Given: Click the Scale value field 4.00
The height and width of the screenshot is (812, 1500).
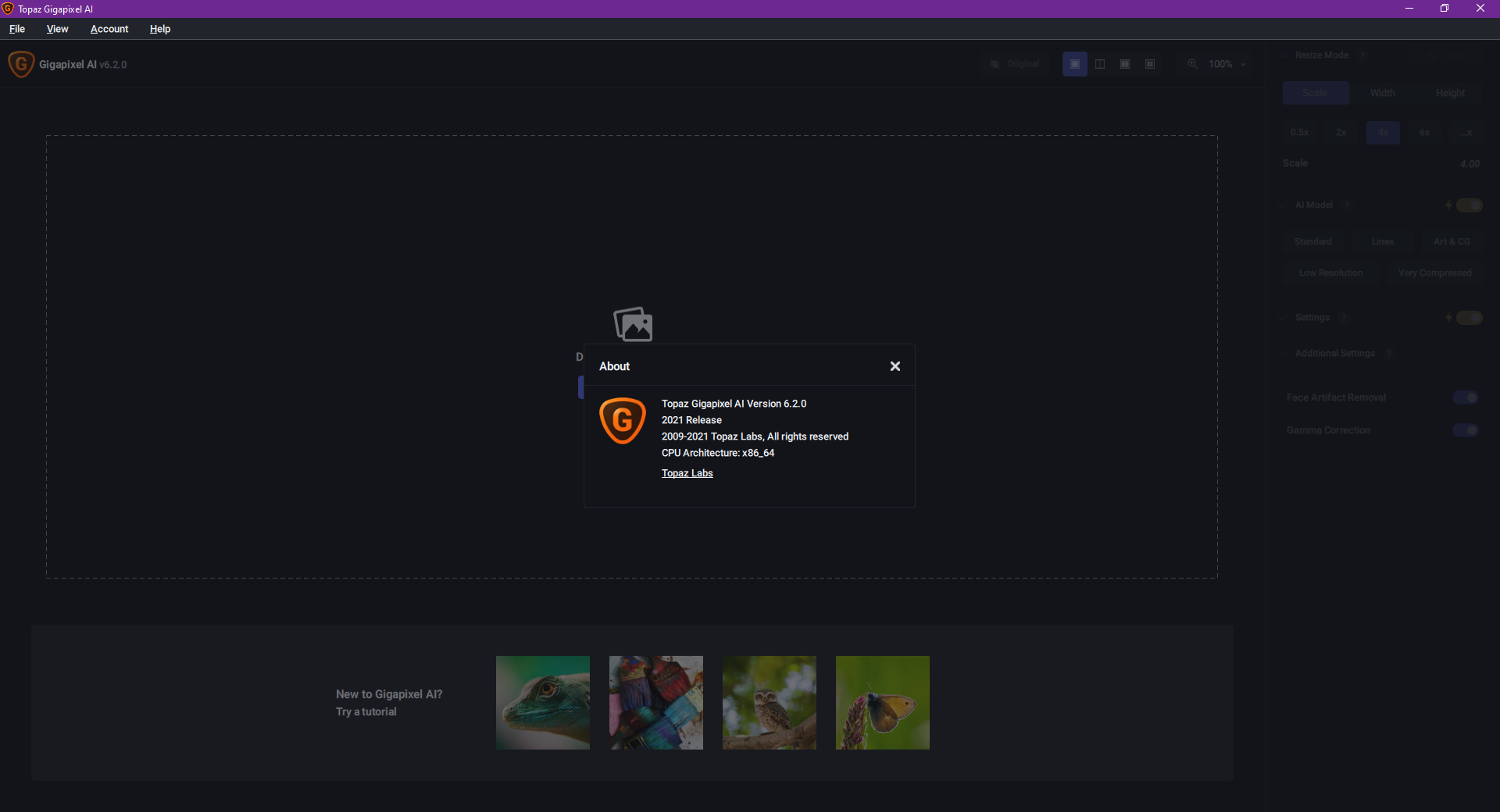Looking at the screenshot, I should tap(1470, 164).
